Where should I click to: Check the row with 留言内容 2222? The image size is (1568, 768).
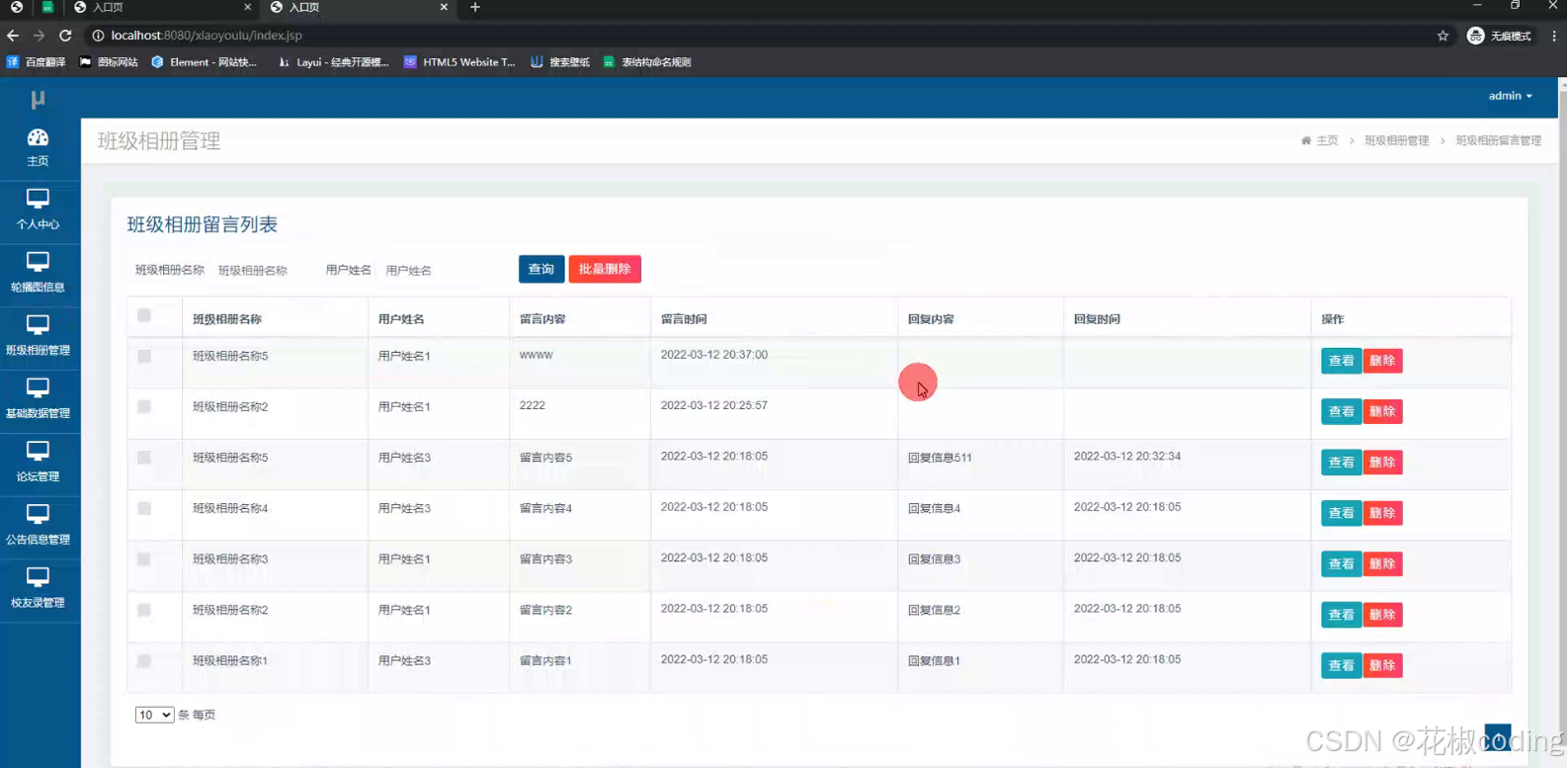click(x=144, y=406)
